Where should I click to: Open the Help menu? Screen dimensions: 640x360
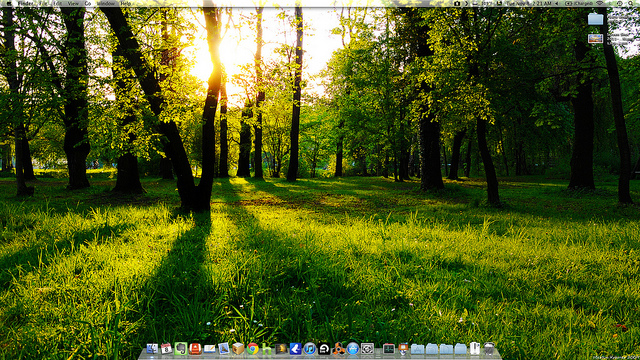tap(126, 3)
